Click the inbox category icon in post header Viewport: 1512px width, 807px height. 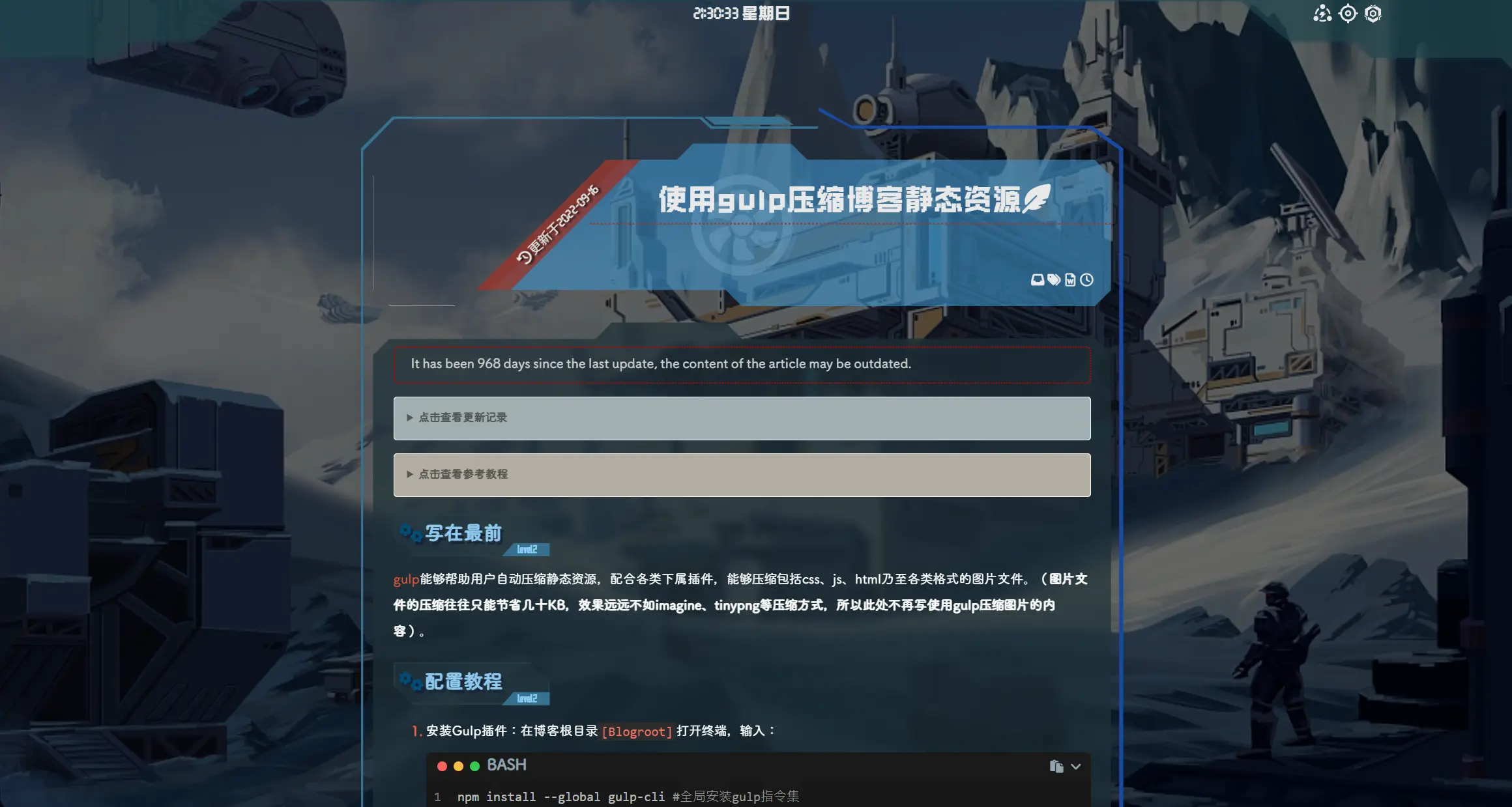point(1037,279)
